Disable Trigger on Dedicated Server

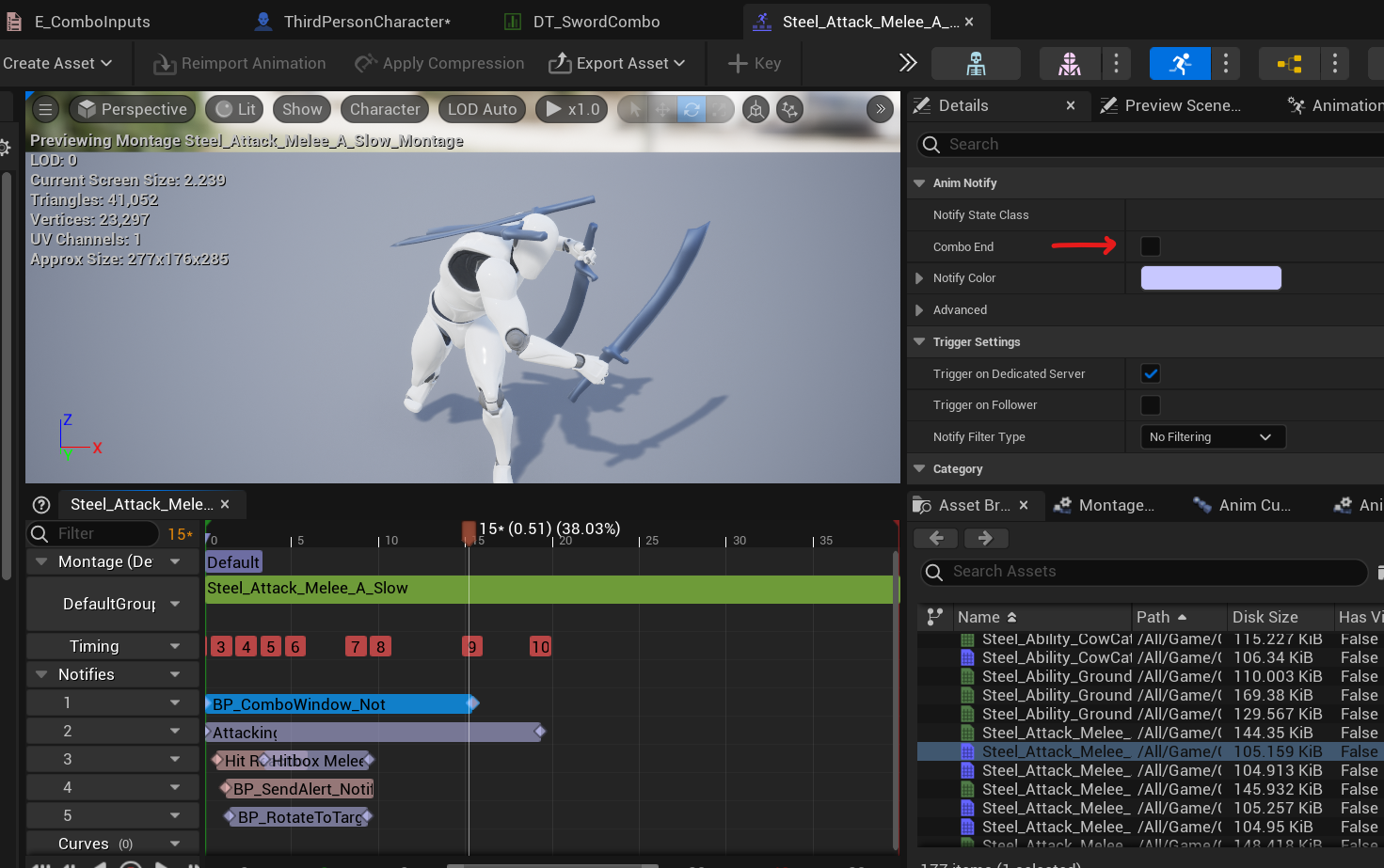pyautogui.click(x=1150, y=373)
